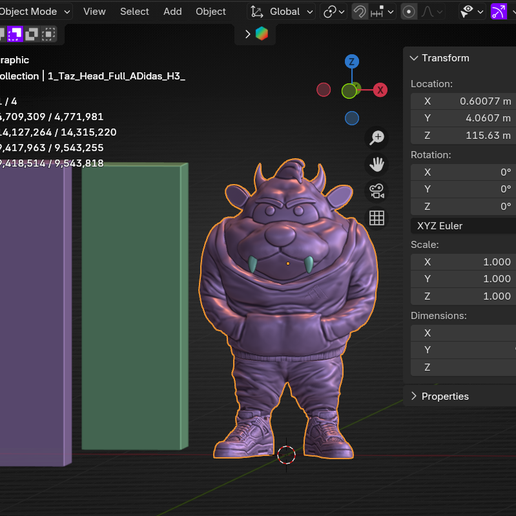Toggle snapping magnet icon

(x=360, y=12)
